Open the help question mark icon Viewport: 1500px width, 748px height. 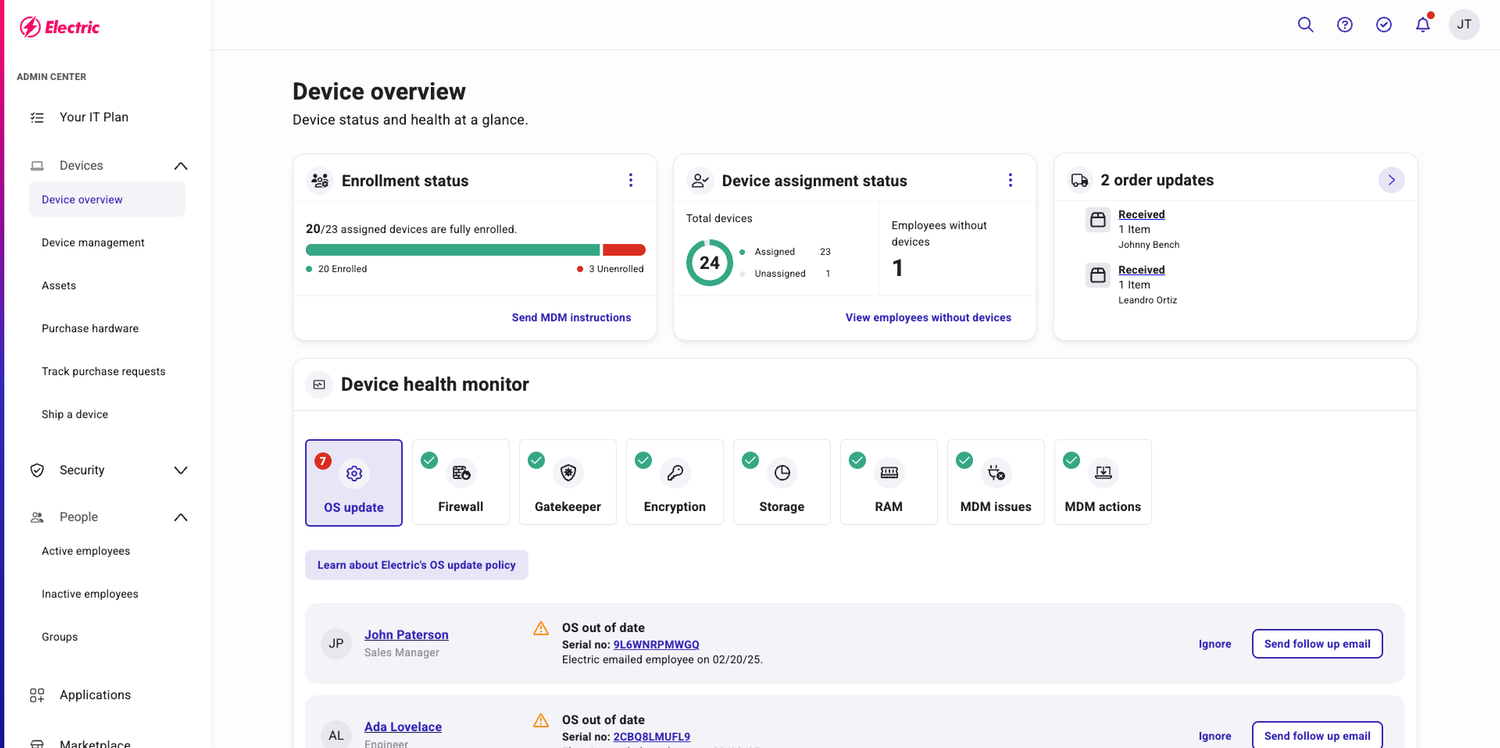pyautogui.click(x=1345, y=25)
